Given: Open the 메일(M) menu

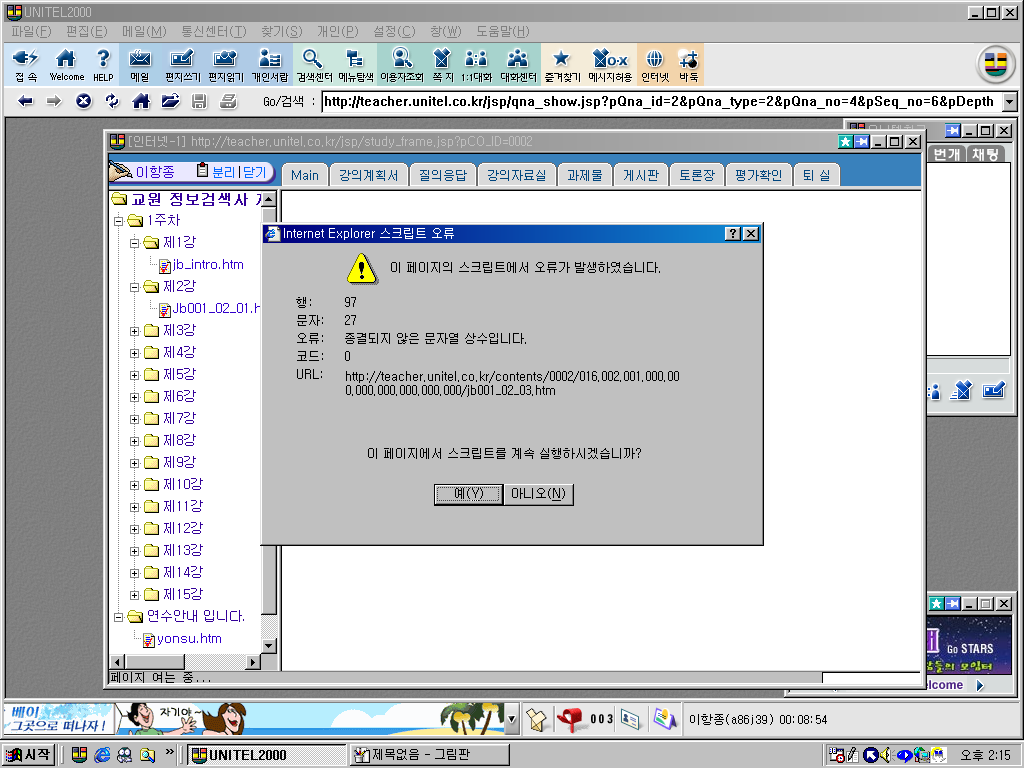Looking at the screenshot, I should pos(144,31).
